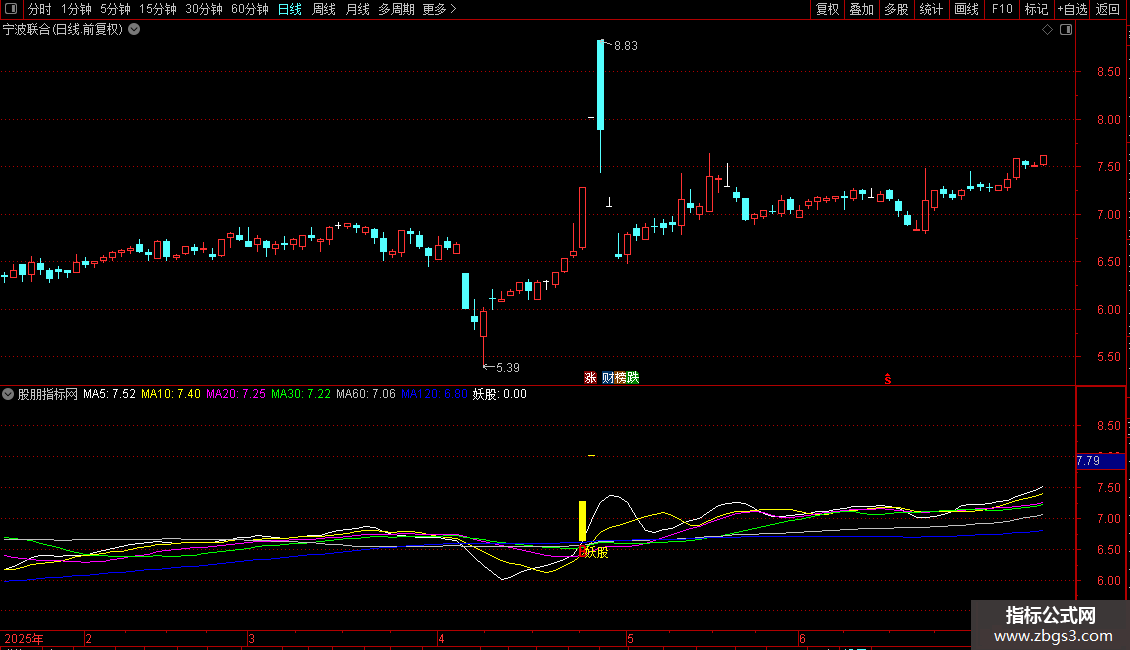Screen dimensions: 1130x650
Task: Click the tall cyan candle at 8.83
Action: [600, 85]
